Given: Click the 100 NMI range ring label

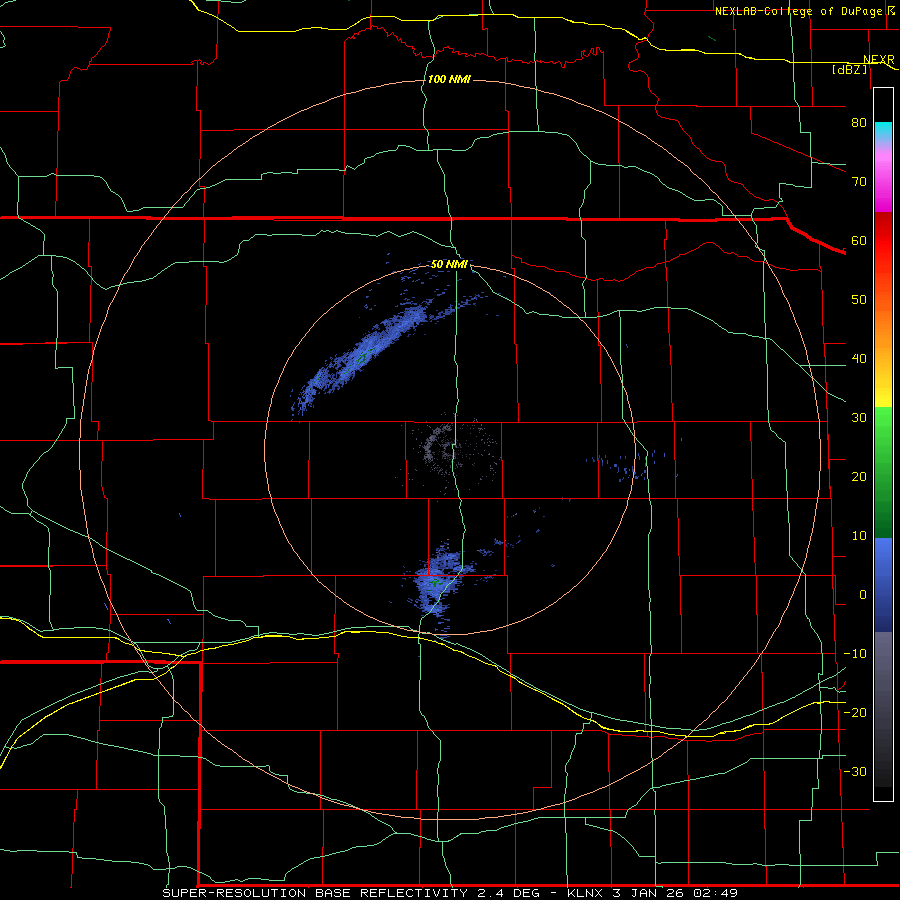Looking at the screenshot, I should coord(449,79).
